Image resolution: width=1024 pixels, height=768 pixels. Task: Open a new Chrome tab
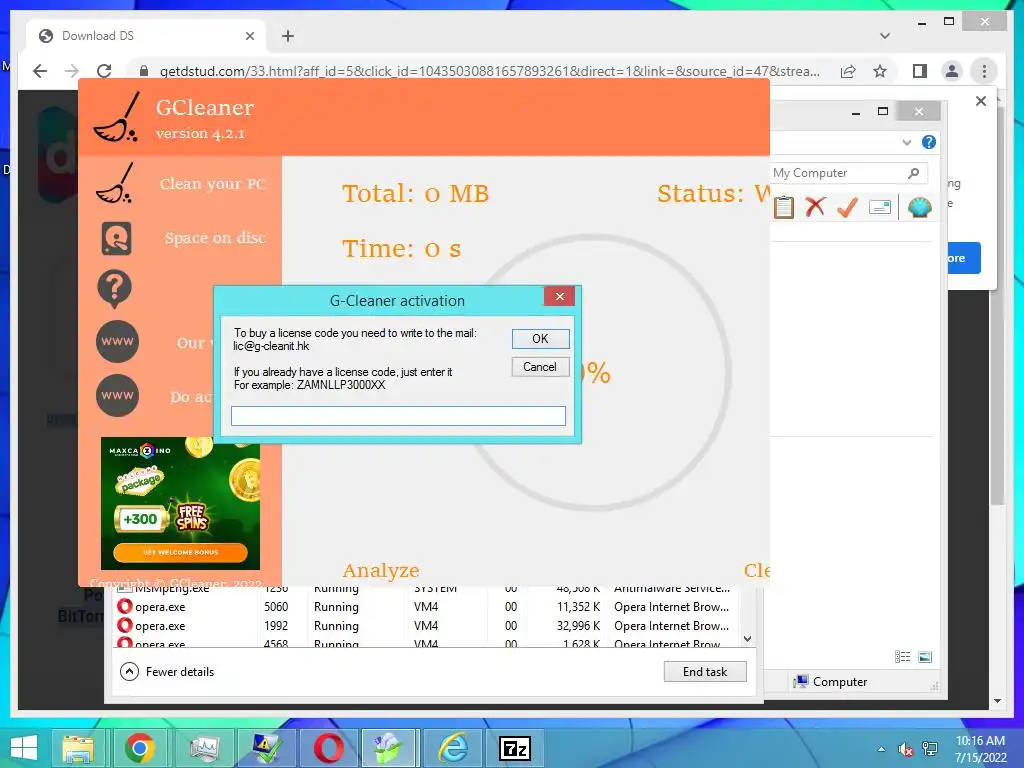(287, 36)
